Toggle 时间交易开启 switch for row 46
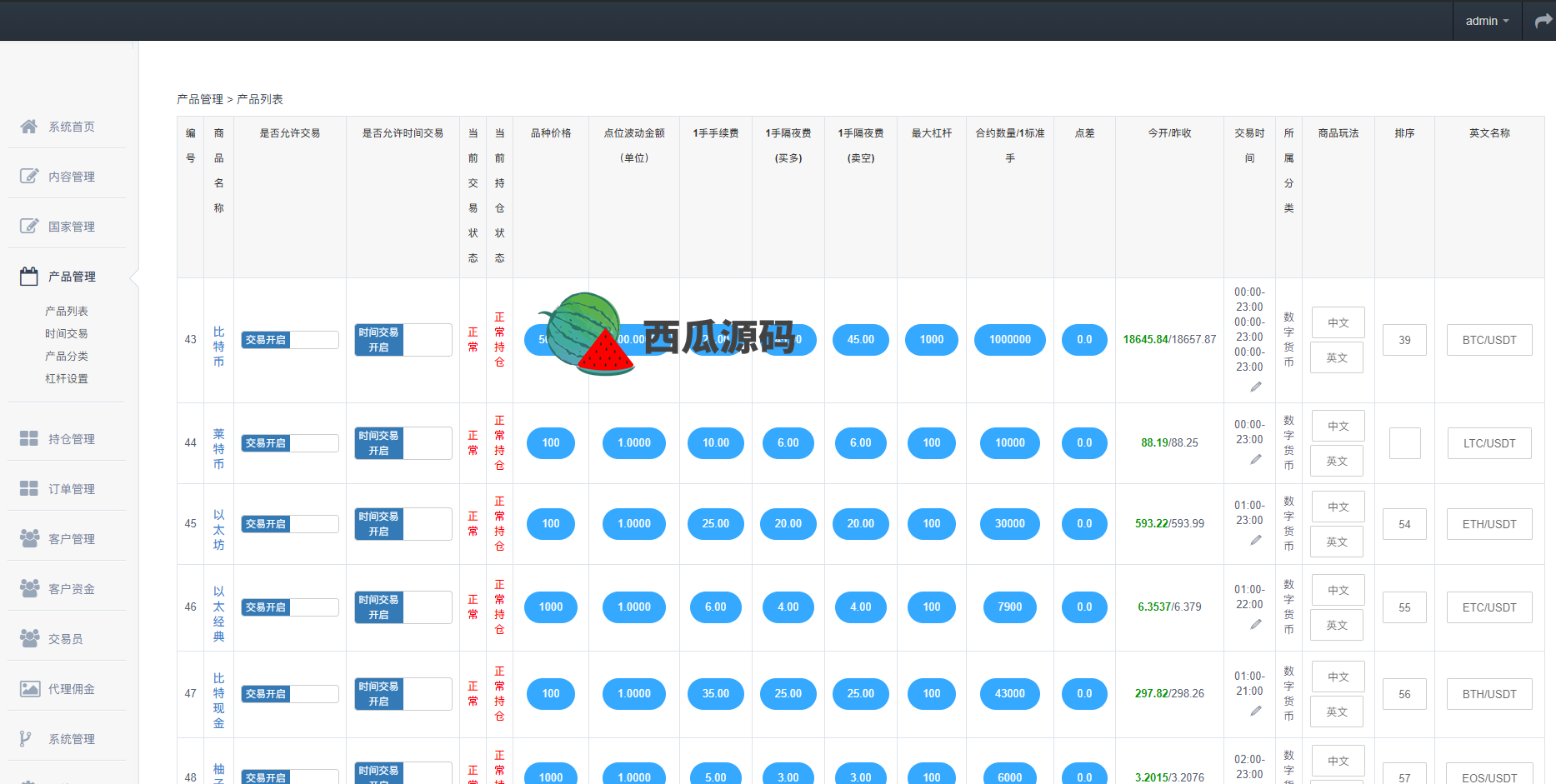This screenshot has width=1556, height=784. 403,607
